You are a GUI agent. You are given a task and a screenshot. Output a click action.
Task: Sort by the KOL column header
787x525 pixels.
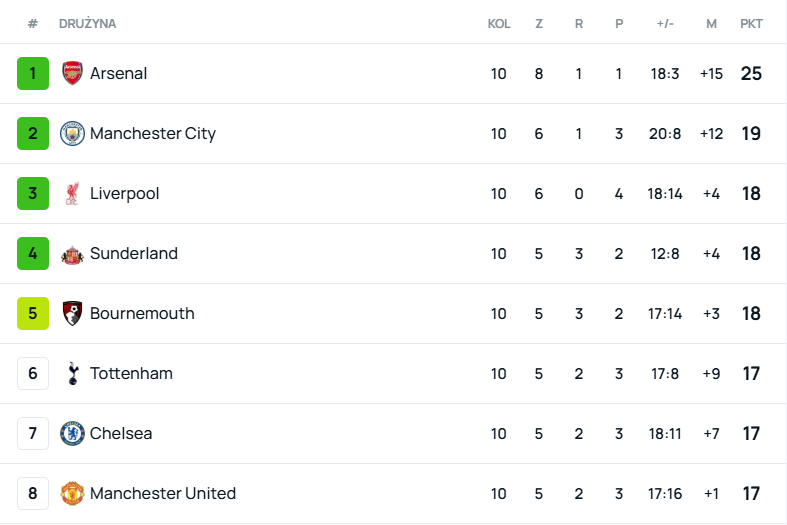point(499,23)
